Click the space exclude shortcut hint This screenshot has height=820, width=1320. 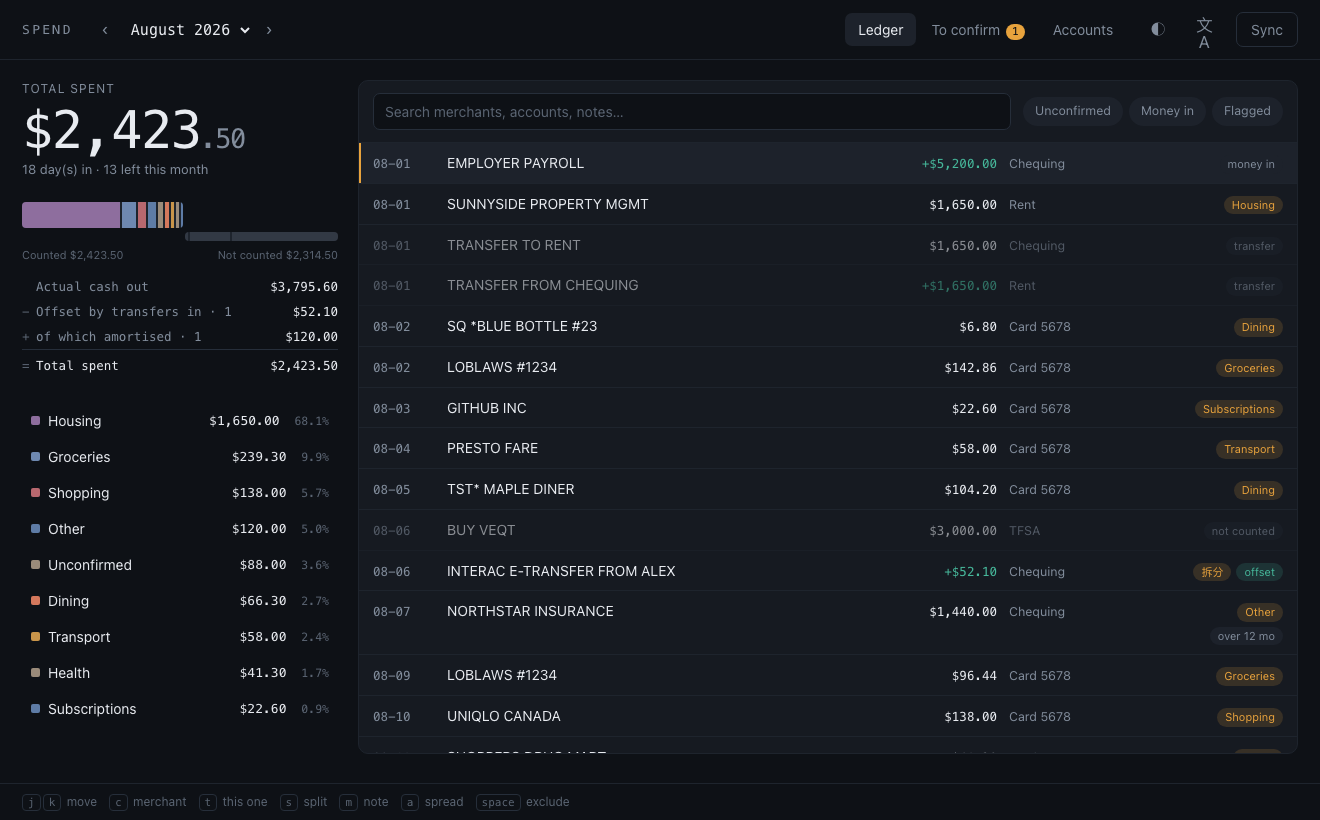pos(523,802)
